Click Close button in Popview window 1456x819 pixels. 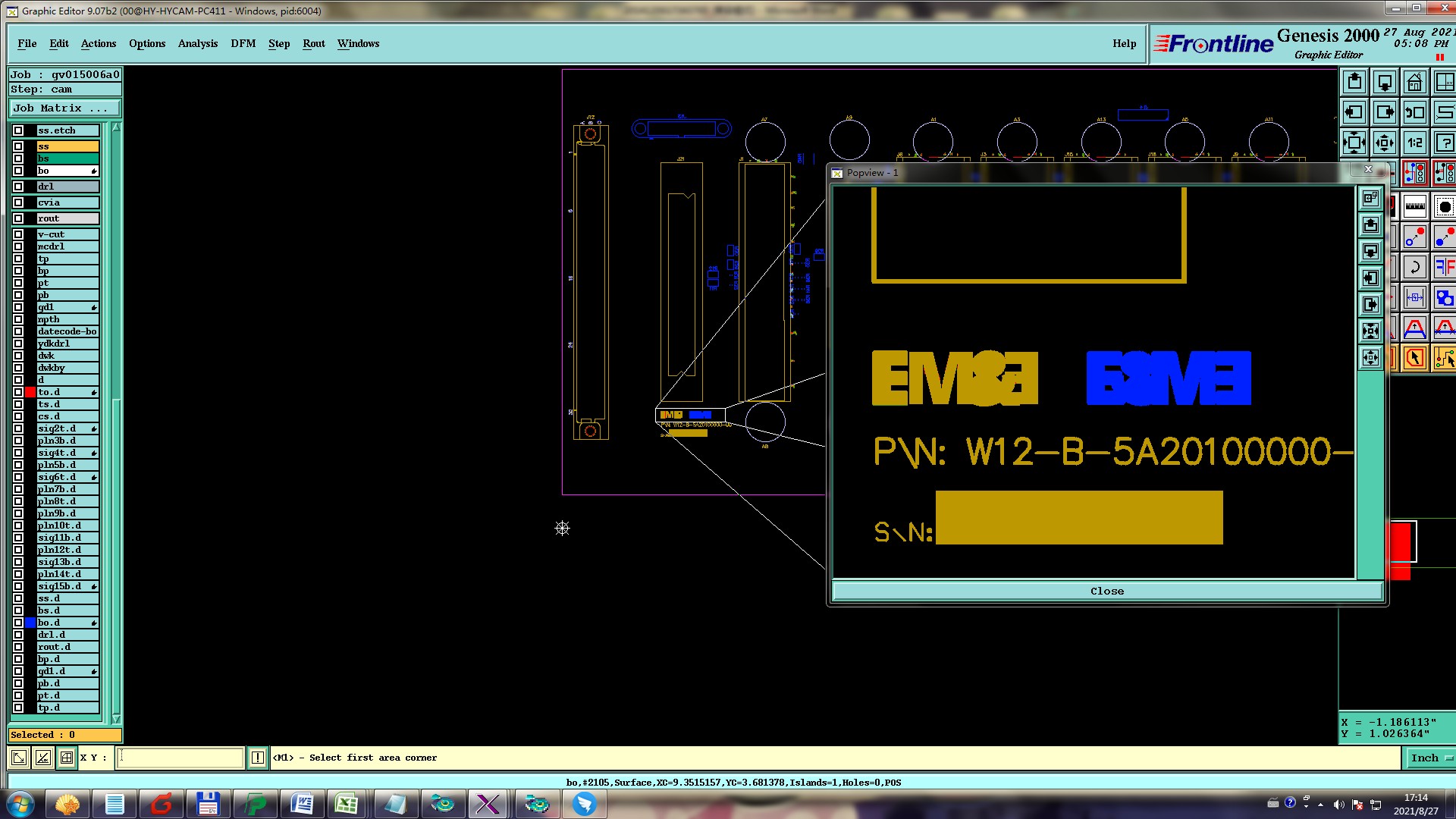[x=1106, y=591]
